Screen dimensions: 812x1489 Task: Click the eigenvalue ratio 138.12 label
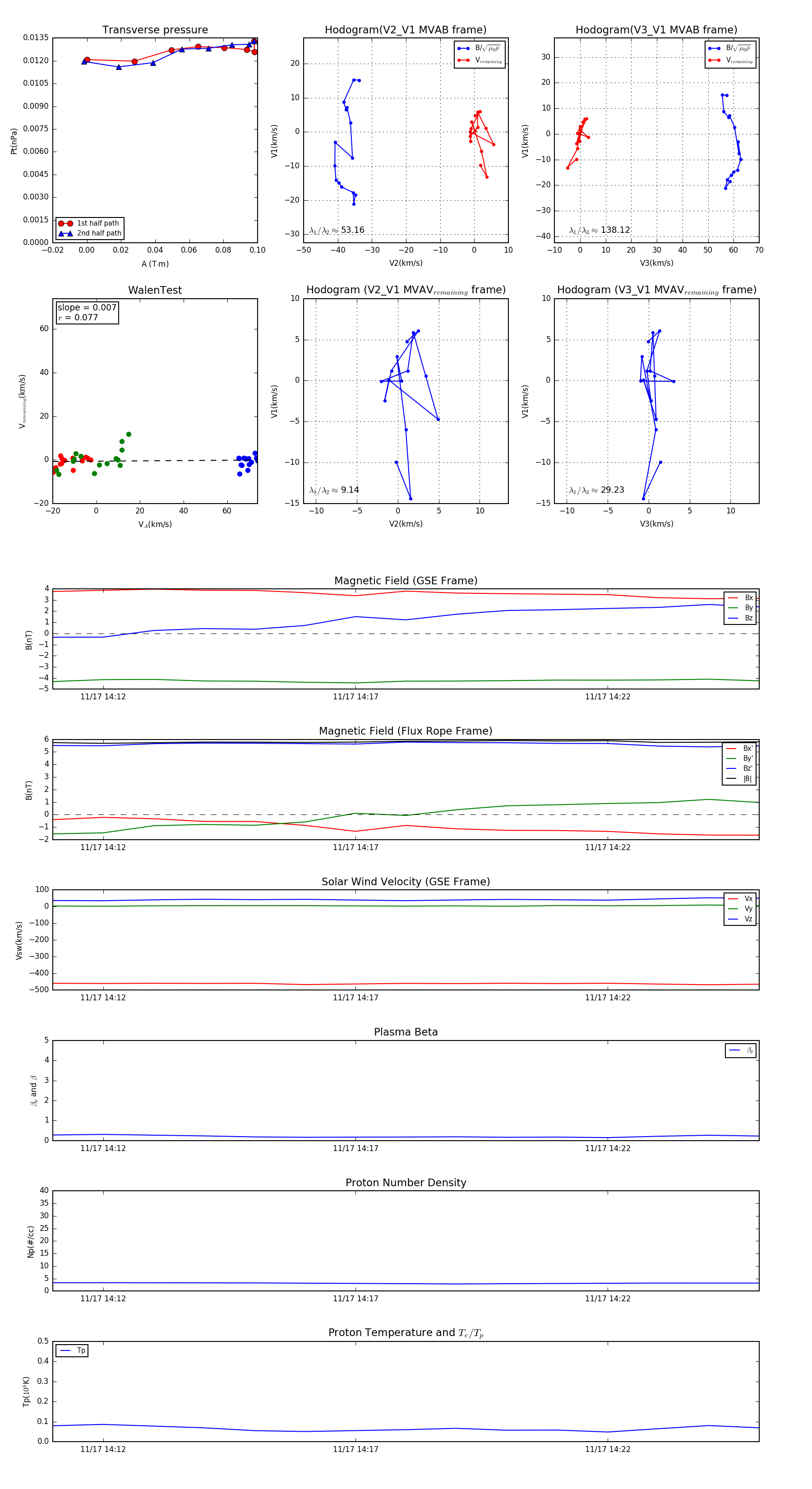(x=600, y=230)
